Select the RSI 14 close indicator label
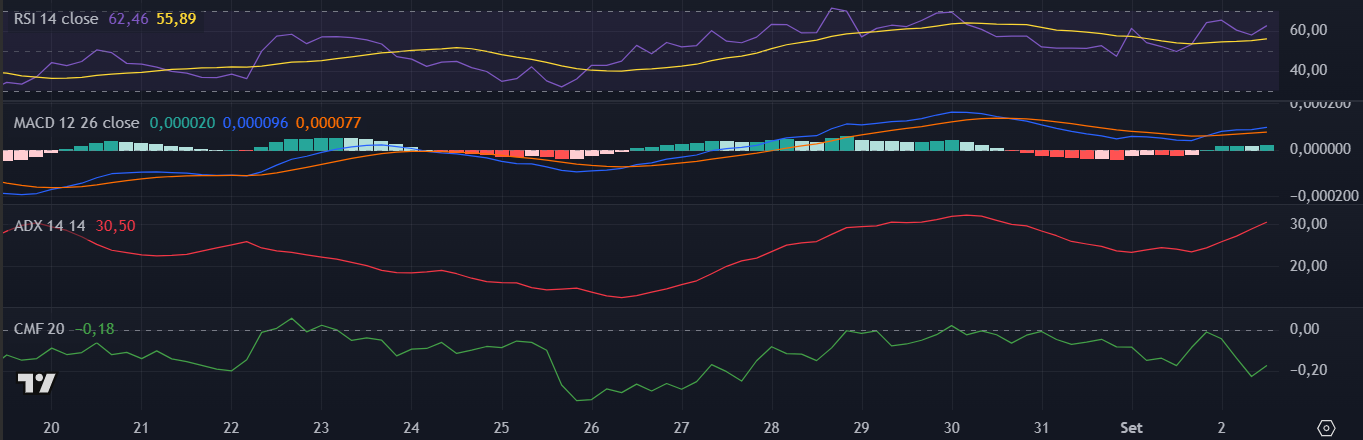This screenshot has height=440, width=1363. [x=56, y=17]
